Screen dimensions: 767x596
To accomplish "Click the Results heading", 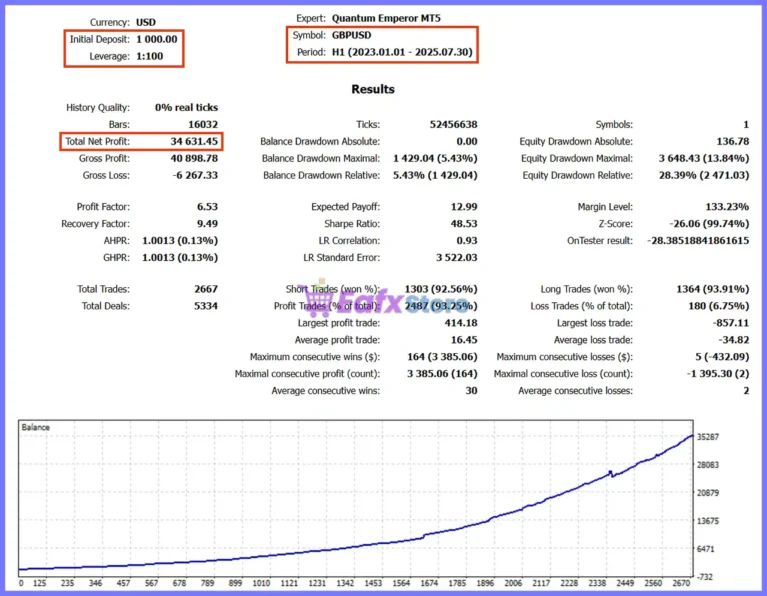I will point(373,89).
